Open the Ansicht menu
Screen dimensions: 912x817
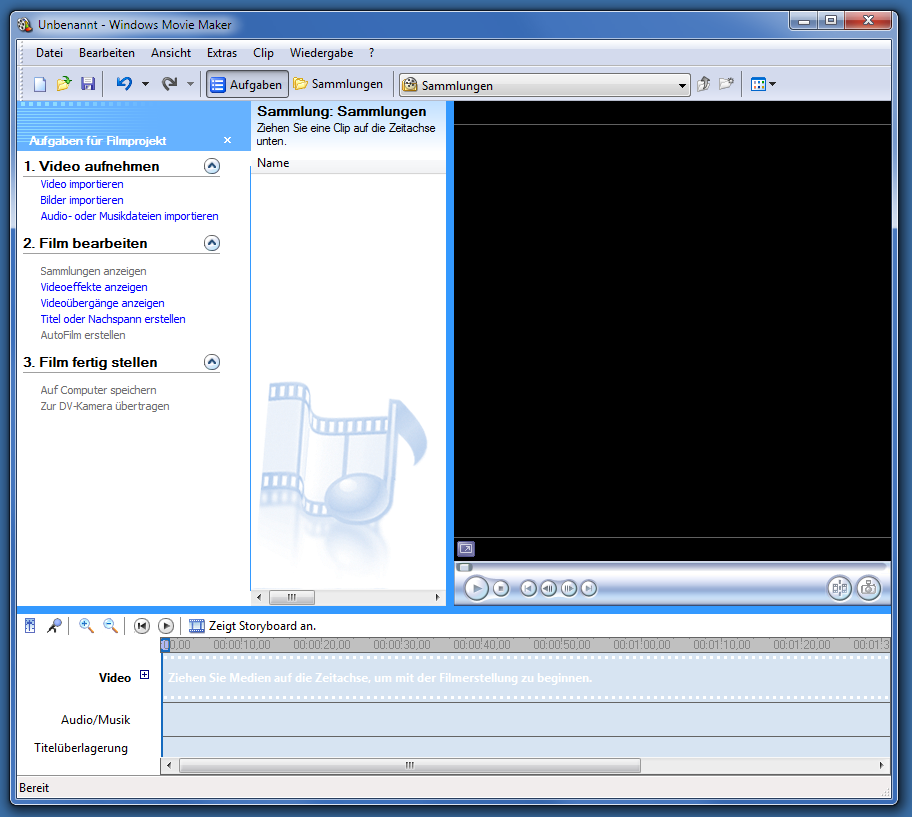click(171, 53)
